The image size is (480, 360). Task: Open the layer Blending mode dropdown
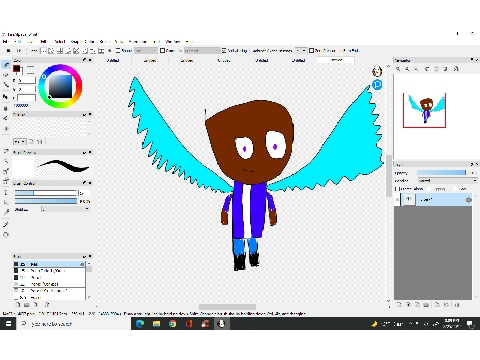pyautogui.click(x=448, y=180)
